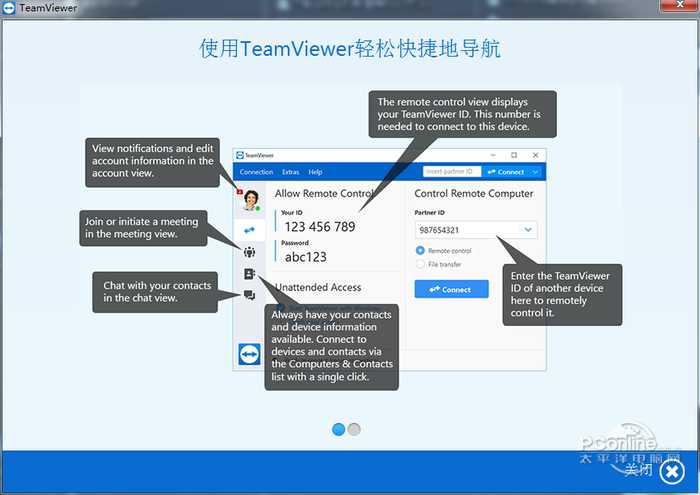The image size is (700, 495).
Task: Select the File transfer radio button
Action: click(x=420, y=264)
